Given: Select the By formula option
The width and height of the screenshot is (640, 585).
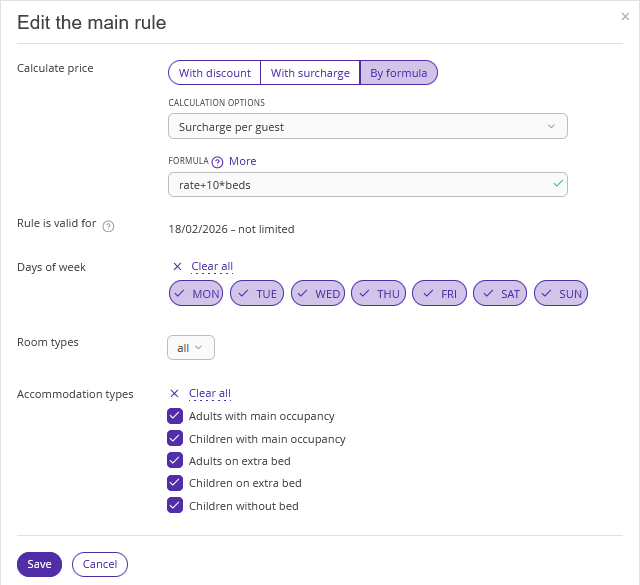Looking at the screenshot, I should point(398,73).
